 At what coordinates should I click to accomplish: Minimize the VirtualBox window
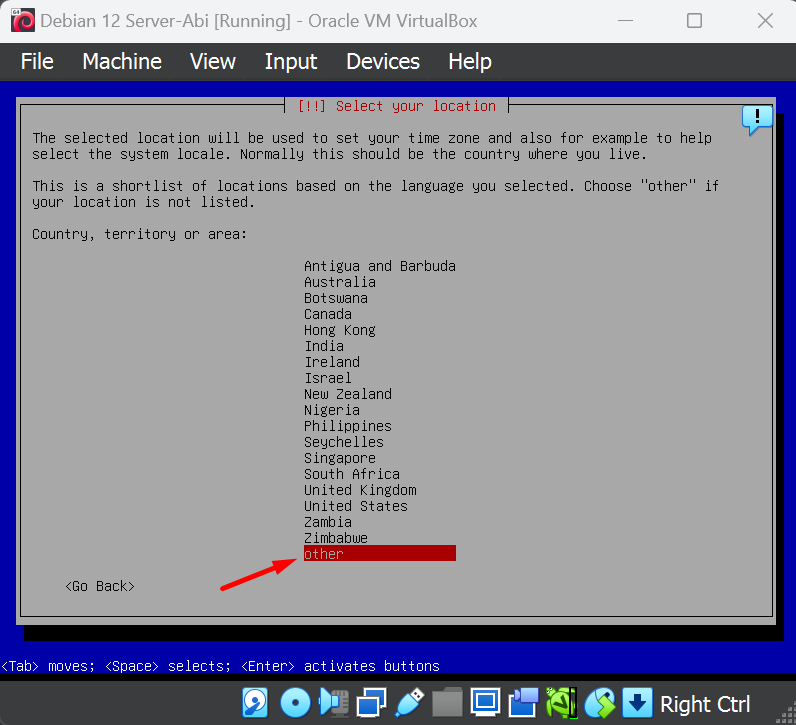click(x=625, y=21)
